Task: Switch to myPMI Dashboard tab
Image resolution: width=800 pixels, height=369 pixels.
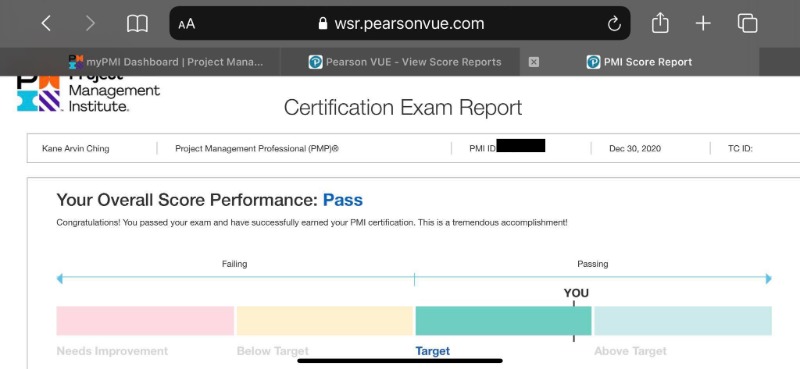Action: tap(166, 62)
